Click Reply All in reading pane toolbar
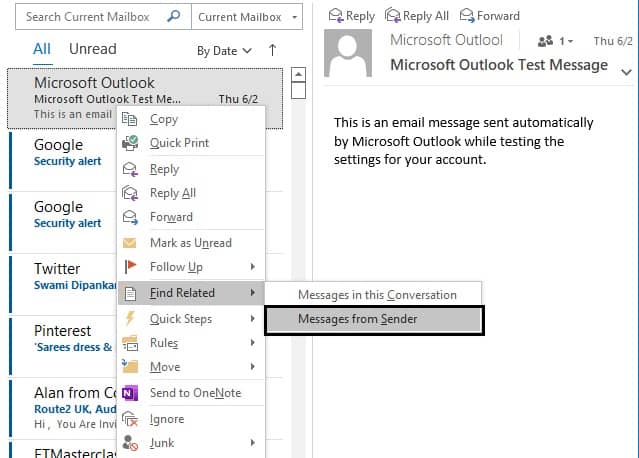Image resolution: width=639 pixels, height=458 pixels. click(416, 16)
